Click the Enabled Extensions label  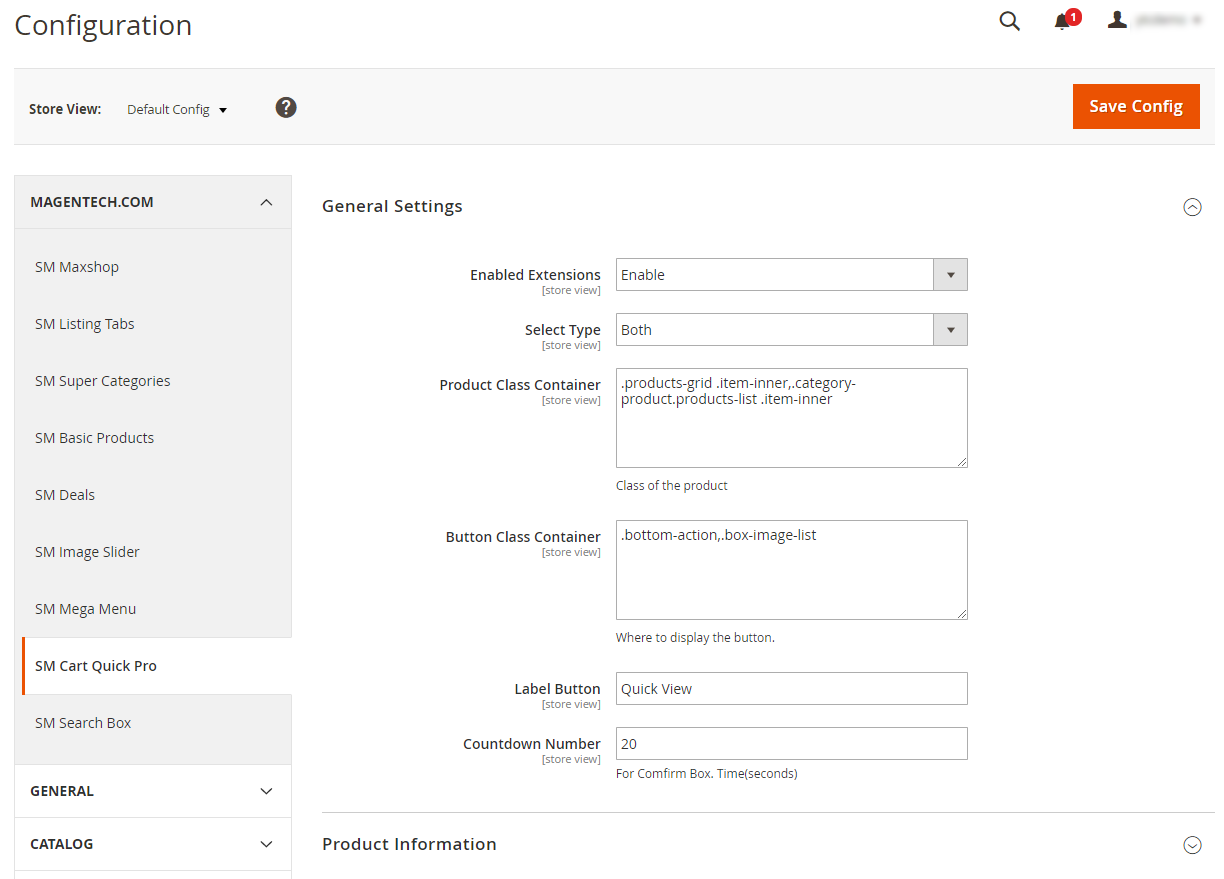tap(535, 275)
